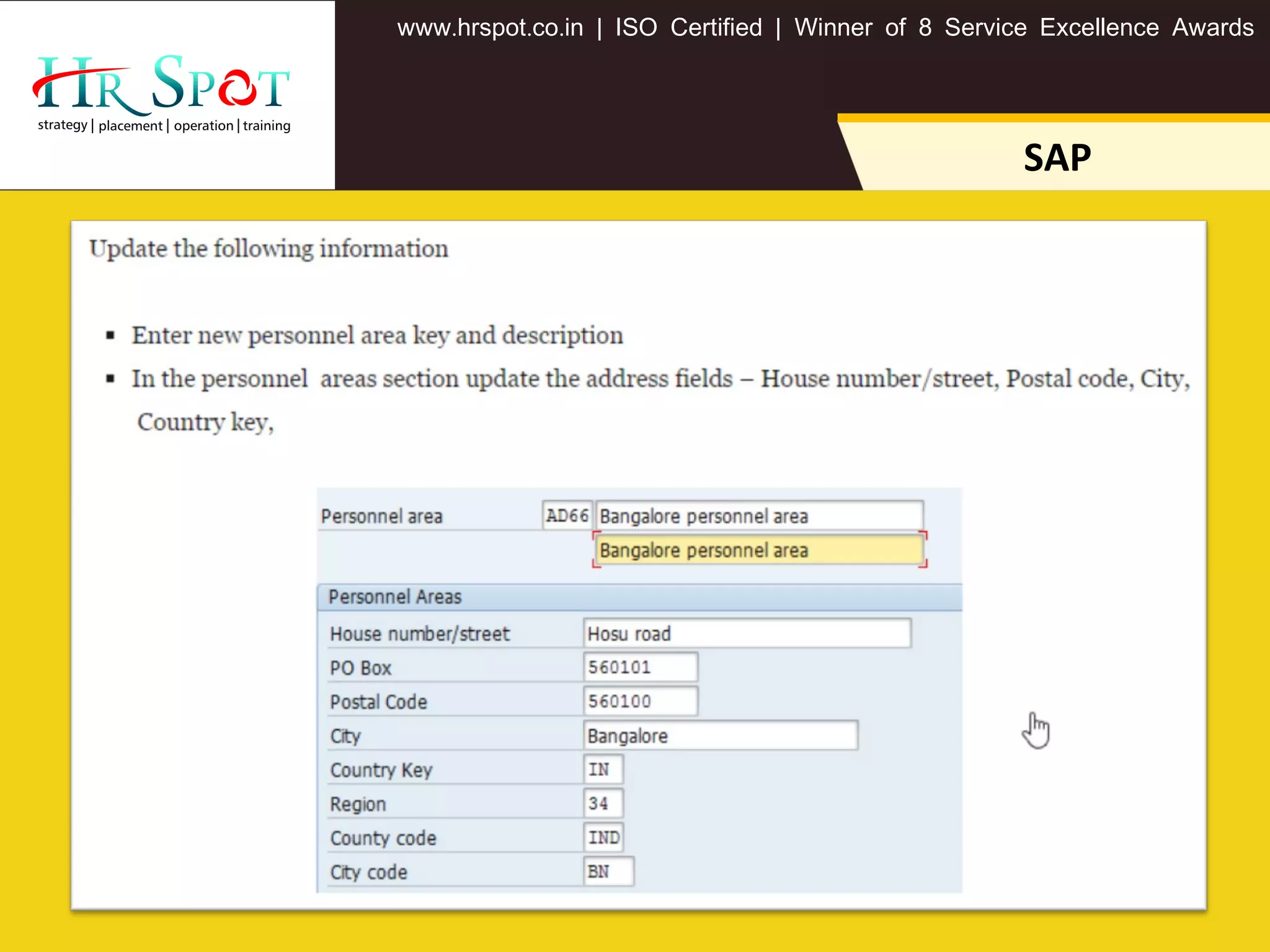Click the 'ISO Certified' header text
The height and width of the screenshot is (952, 1270).
[688, 28]
